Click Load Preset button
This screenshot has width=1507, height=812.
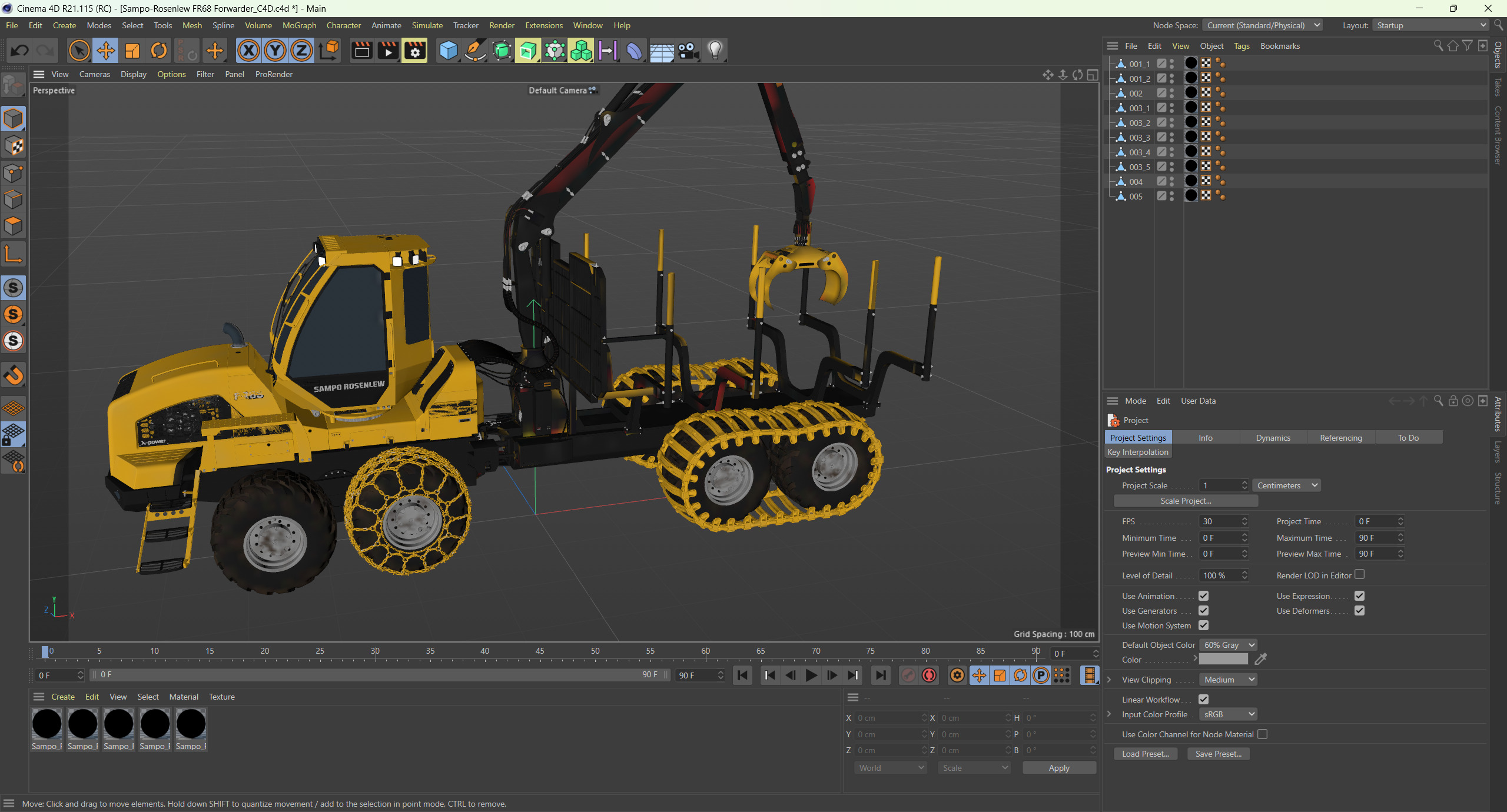click(x=1146, y=754)
